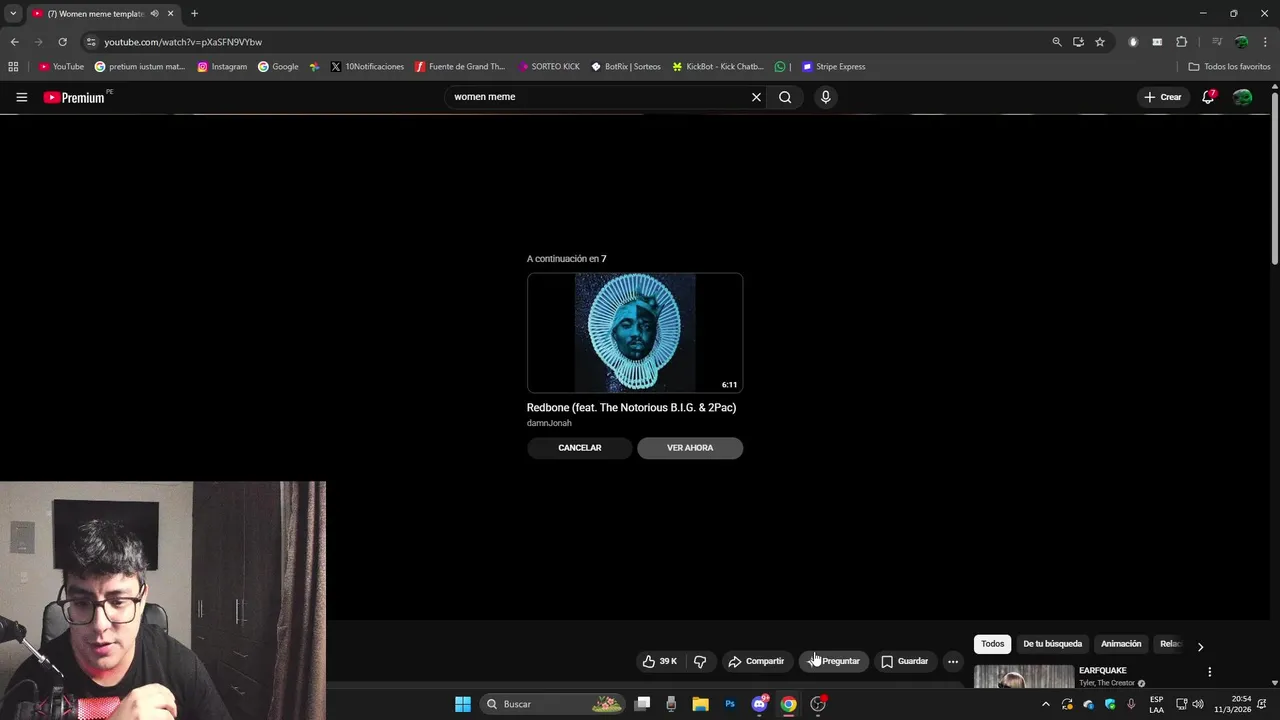Open WhatsApp bookmark icon
Viewport: 1280px width, 720px height.
click(780, 67)
